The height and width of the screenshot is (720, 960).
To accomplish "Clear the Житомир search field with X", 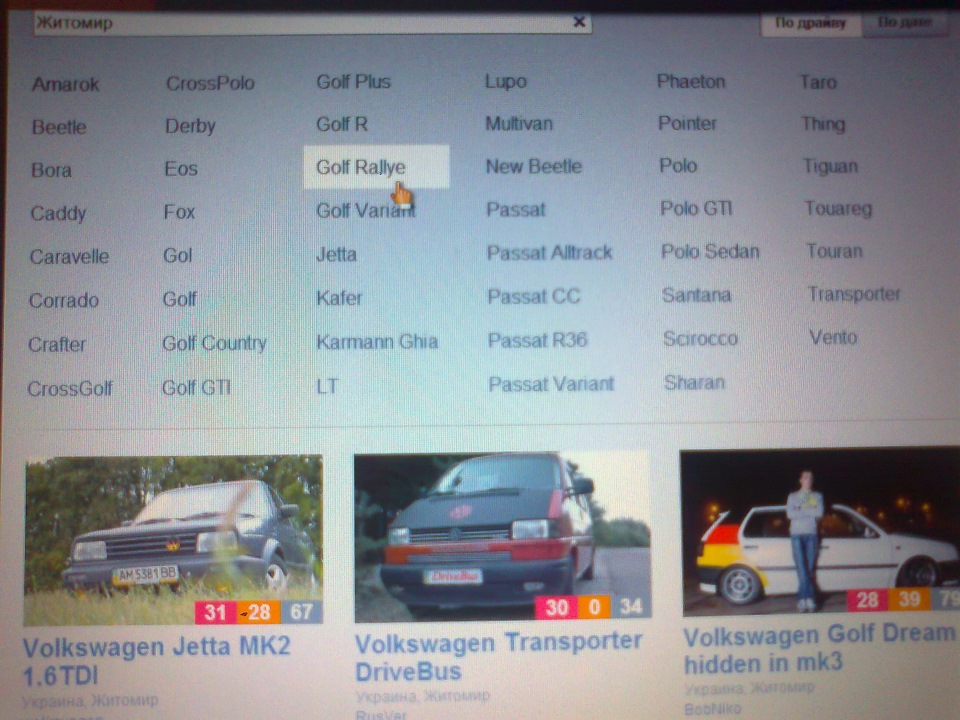I will coord(579,22).
